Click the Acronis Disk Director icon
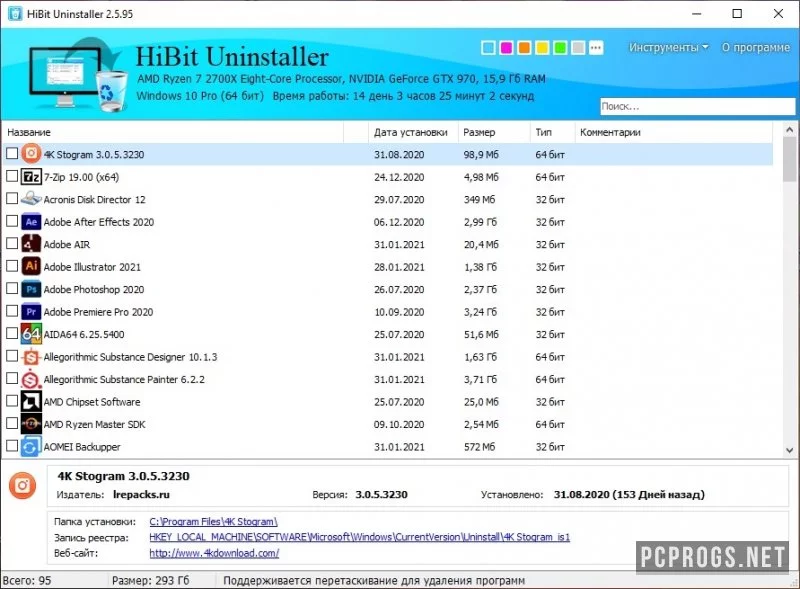Image resolution: width=800 pixels, height=589 pixels. (31, 199)
